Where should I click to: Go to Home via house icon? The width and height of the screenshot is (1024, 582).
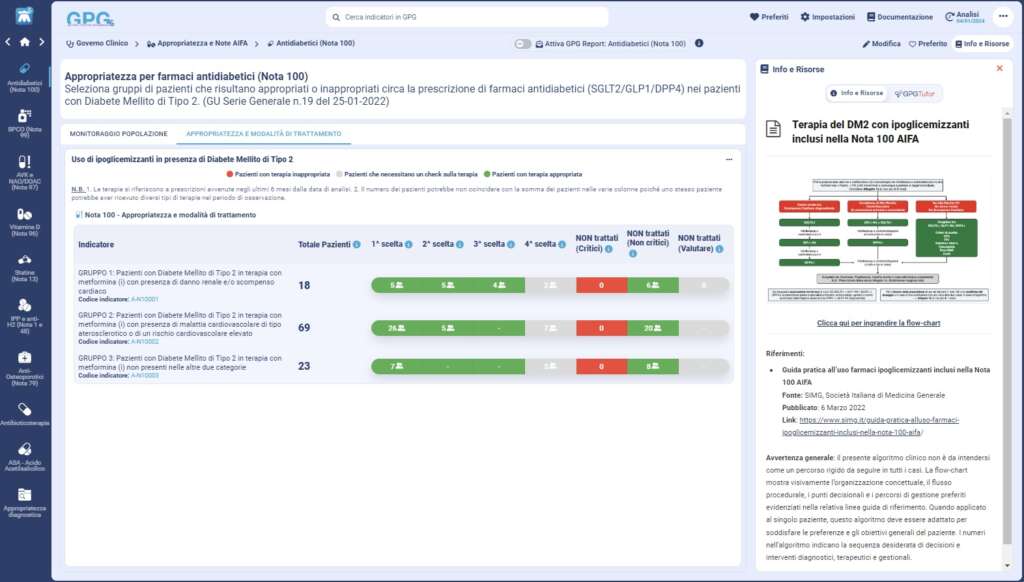pyautogui.click(x=25, y=42)
